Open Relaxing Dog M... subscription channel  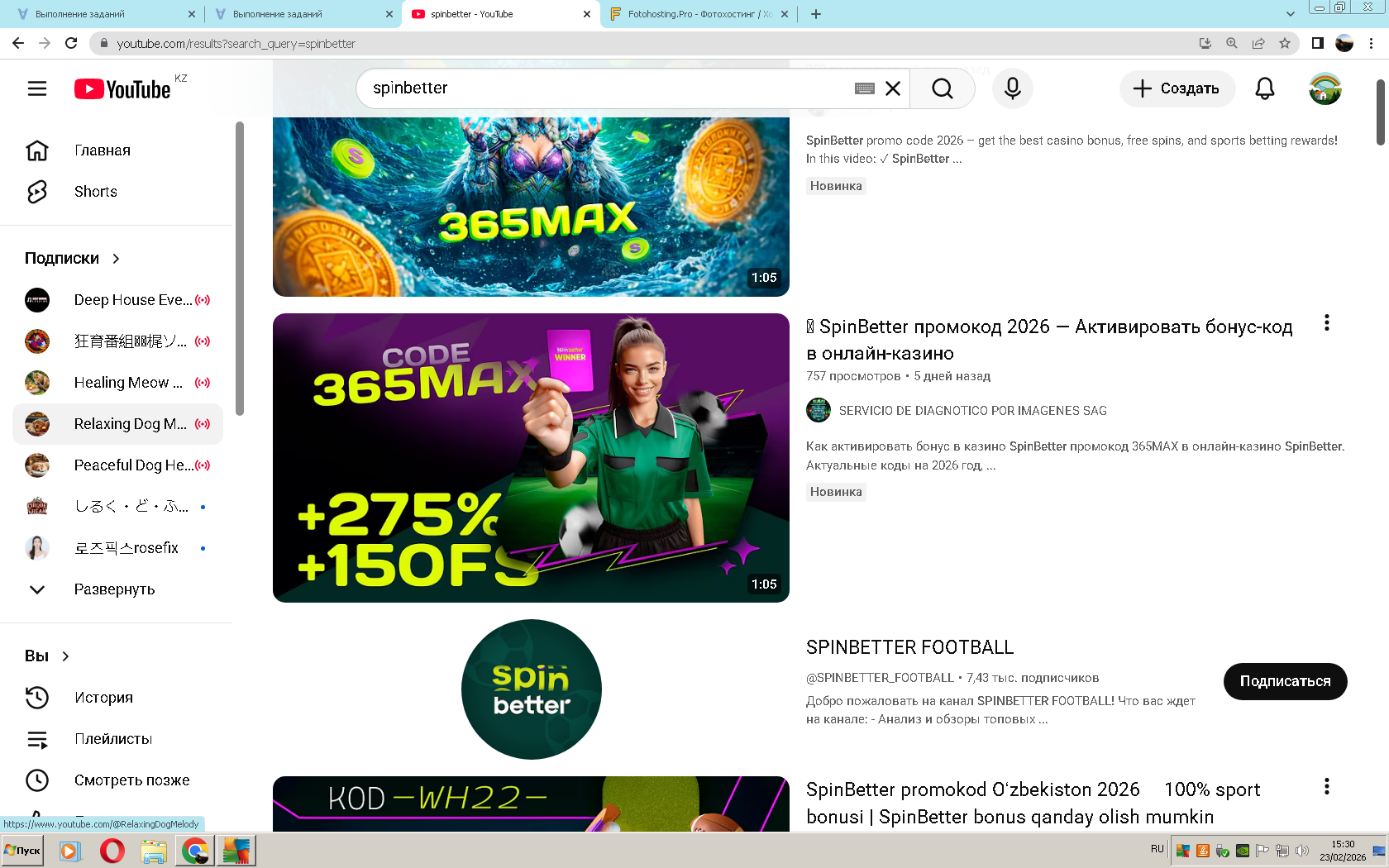[x=117, y=424]
